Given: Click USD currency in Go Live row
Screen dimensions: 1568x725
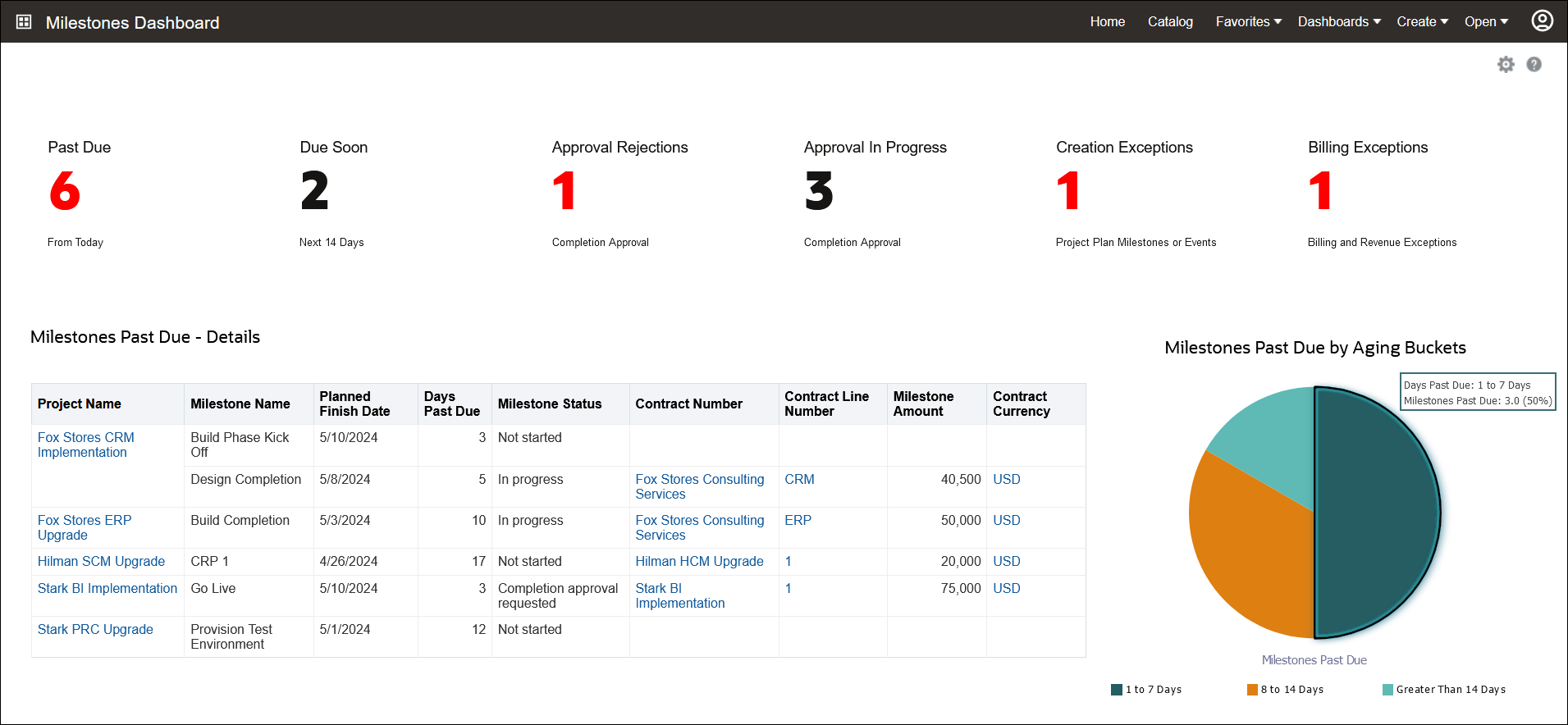Looking at the screenshot, I should pos(1007,589).
